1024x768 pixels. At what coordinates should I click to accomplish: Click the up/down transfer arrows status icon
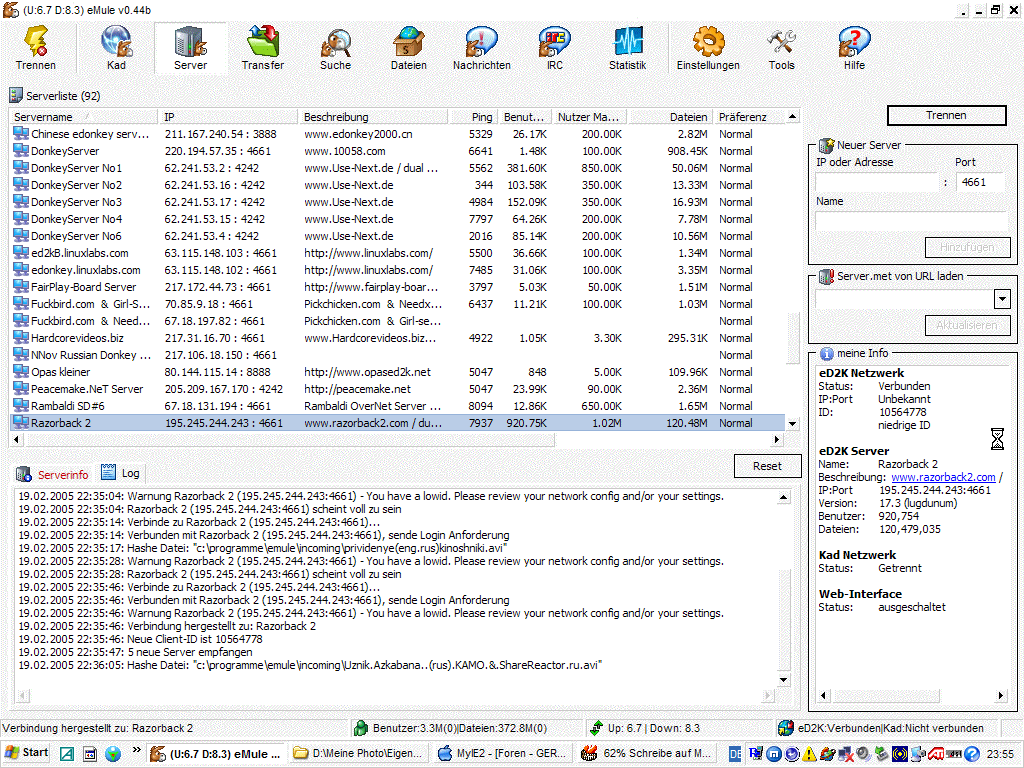point(596,728)
